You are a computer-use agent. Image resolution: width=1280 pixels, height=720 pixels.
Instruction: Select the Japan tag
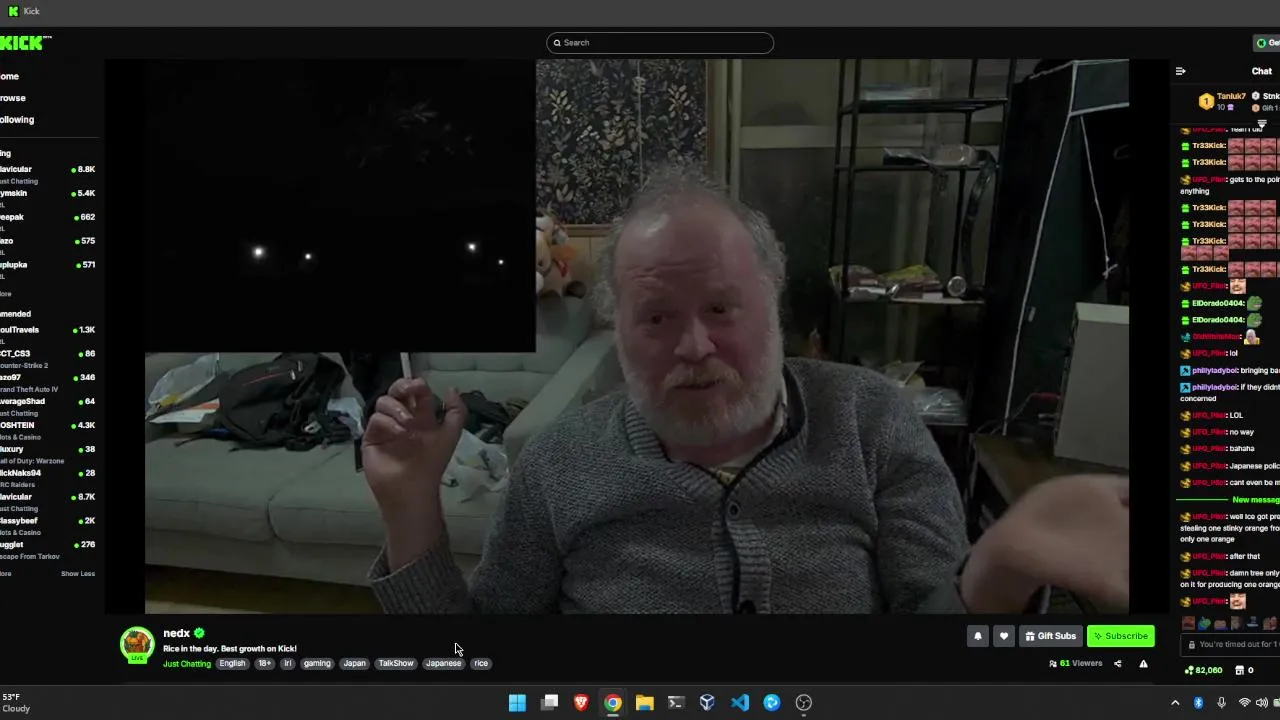pyautogui.click(x=355, y=664)
